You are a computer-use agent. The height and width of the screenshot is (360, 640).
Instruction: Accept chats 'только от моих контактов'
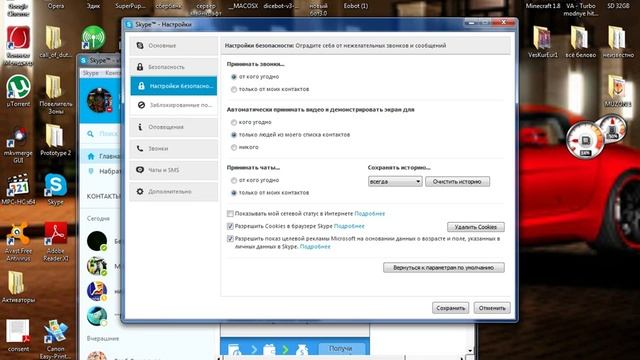click(x=234, y=193)
